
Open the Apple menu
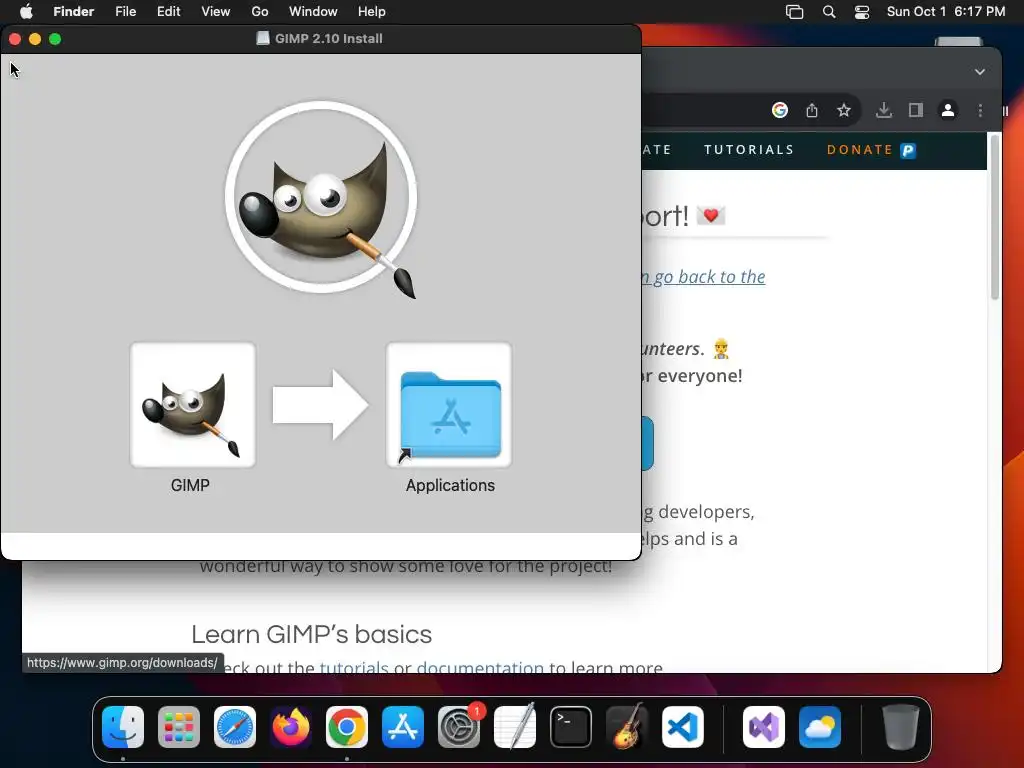point(26,12)
